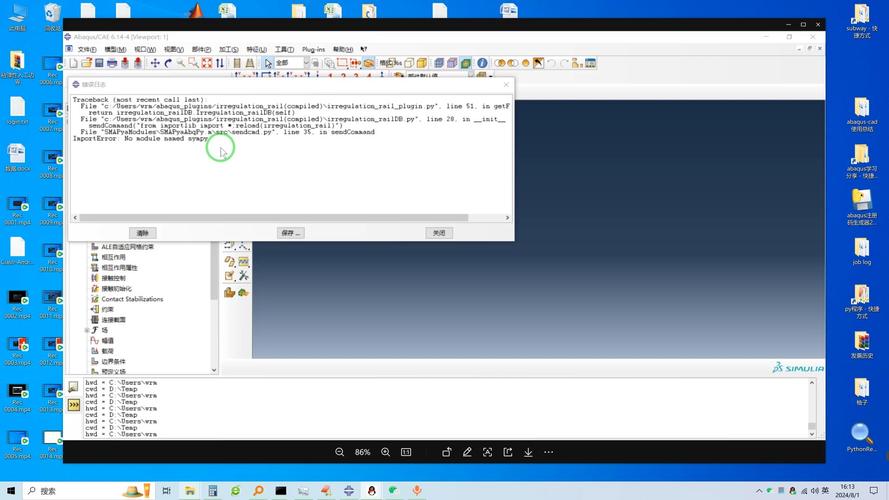Viewport: 889px width, 500px height.
Task: Click the 清除 button in error dialog
Action: 142,233
